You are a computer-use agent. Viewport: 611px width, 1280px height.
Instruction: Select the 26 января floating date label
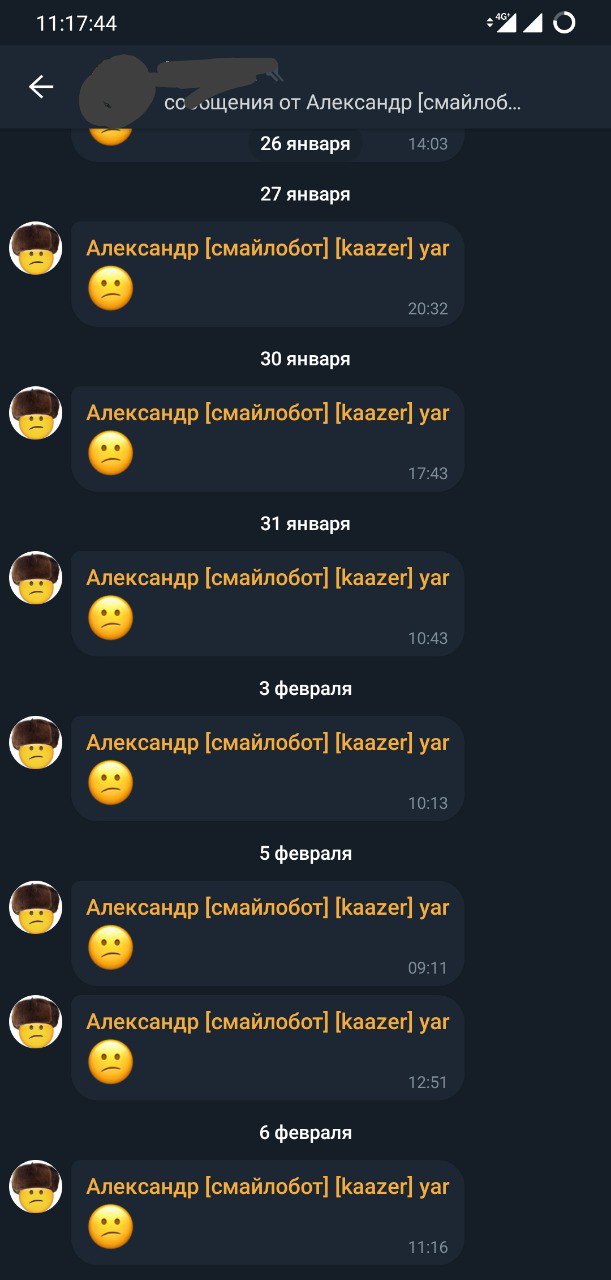coord(305,144)
